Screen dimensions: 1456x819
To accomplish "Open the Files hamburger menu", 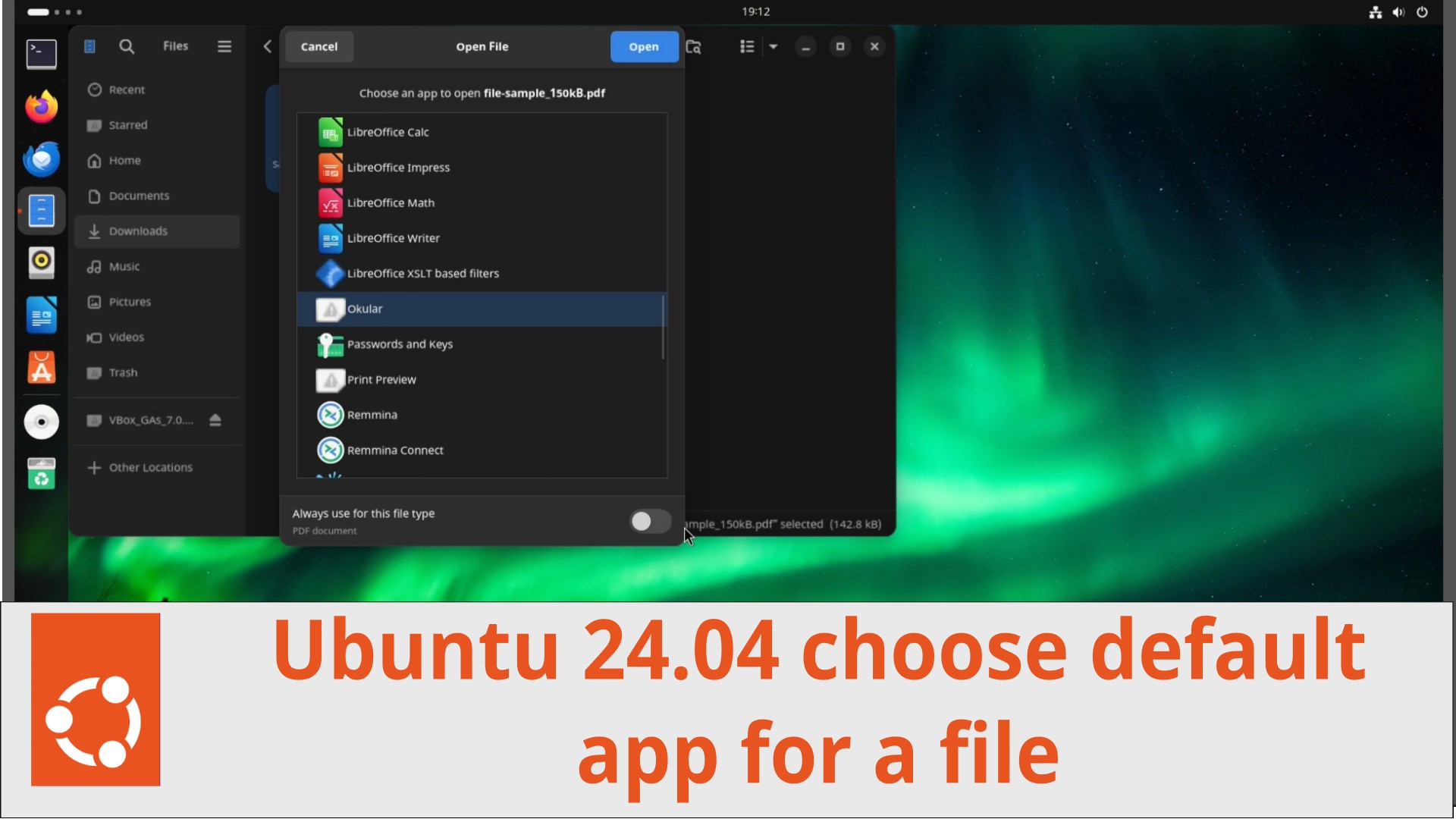I will (224, 47).
